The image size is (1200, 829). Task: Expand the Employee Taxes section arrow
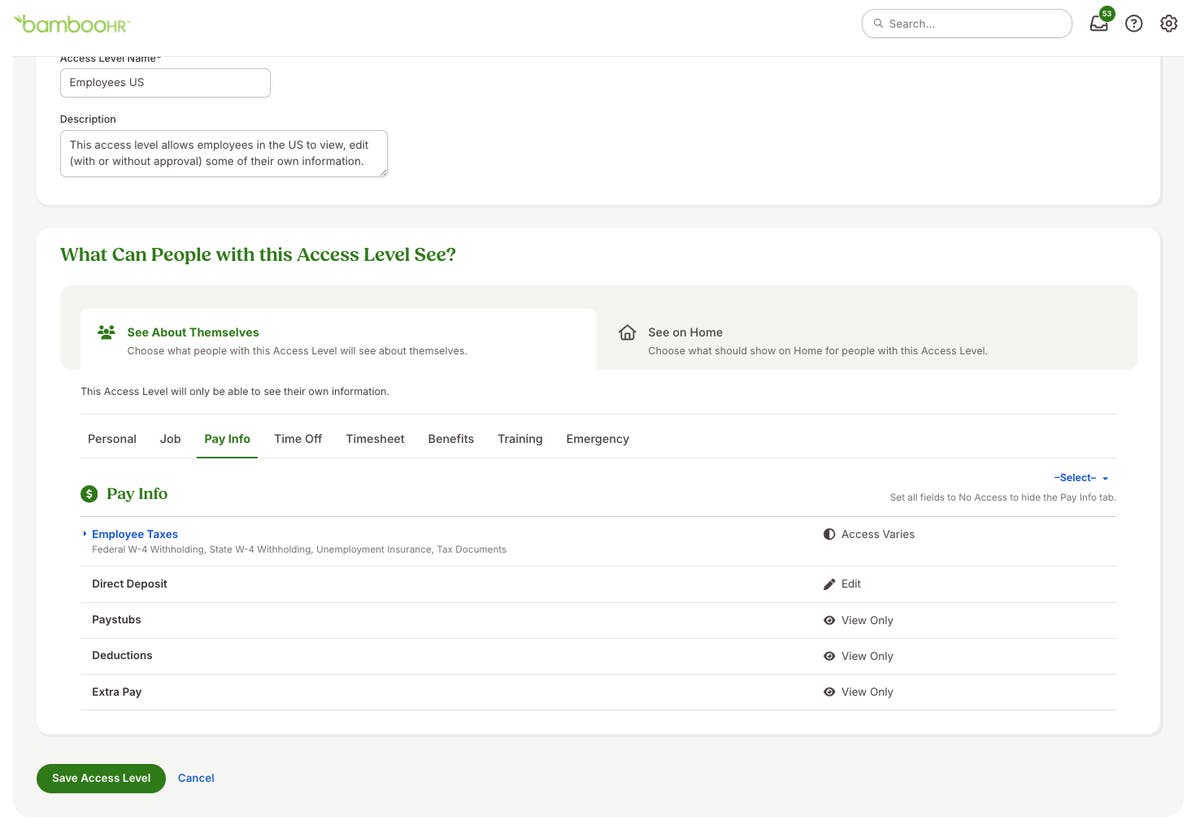click(85, 534)
